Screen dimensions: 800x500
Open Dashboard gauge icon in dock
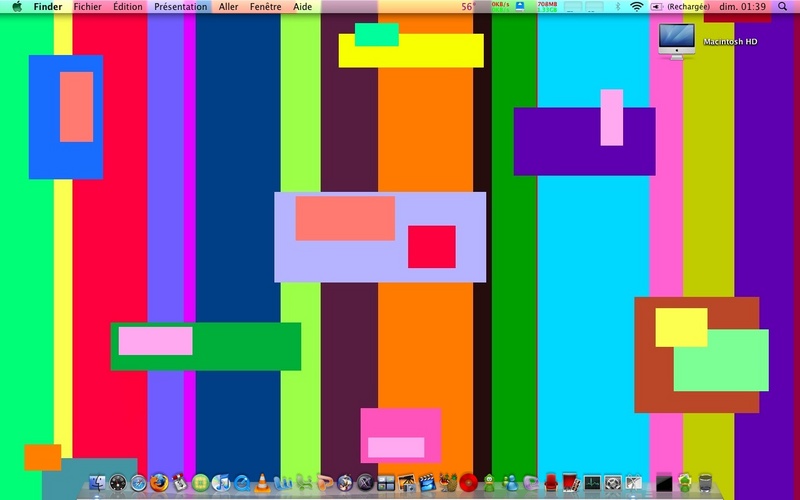117,483
